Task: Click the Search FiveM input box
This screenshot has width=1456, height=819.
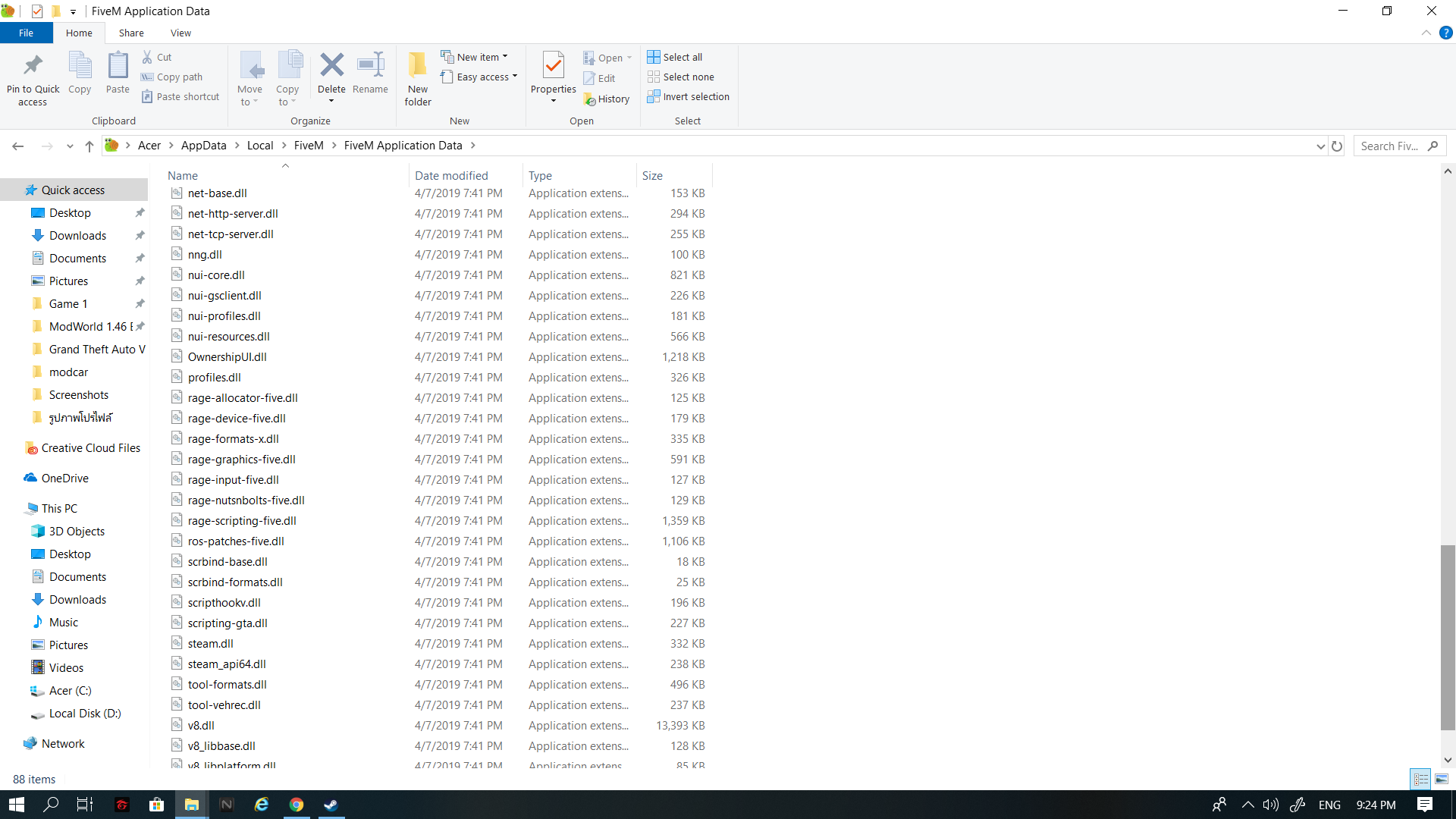Action: click(x=1399, y=146)
